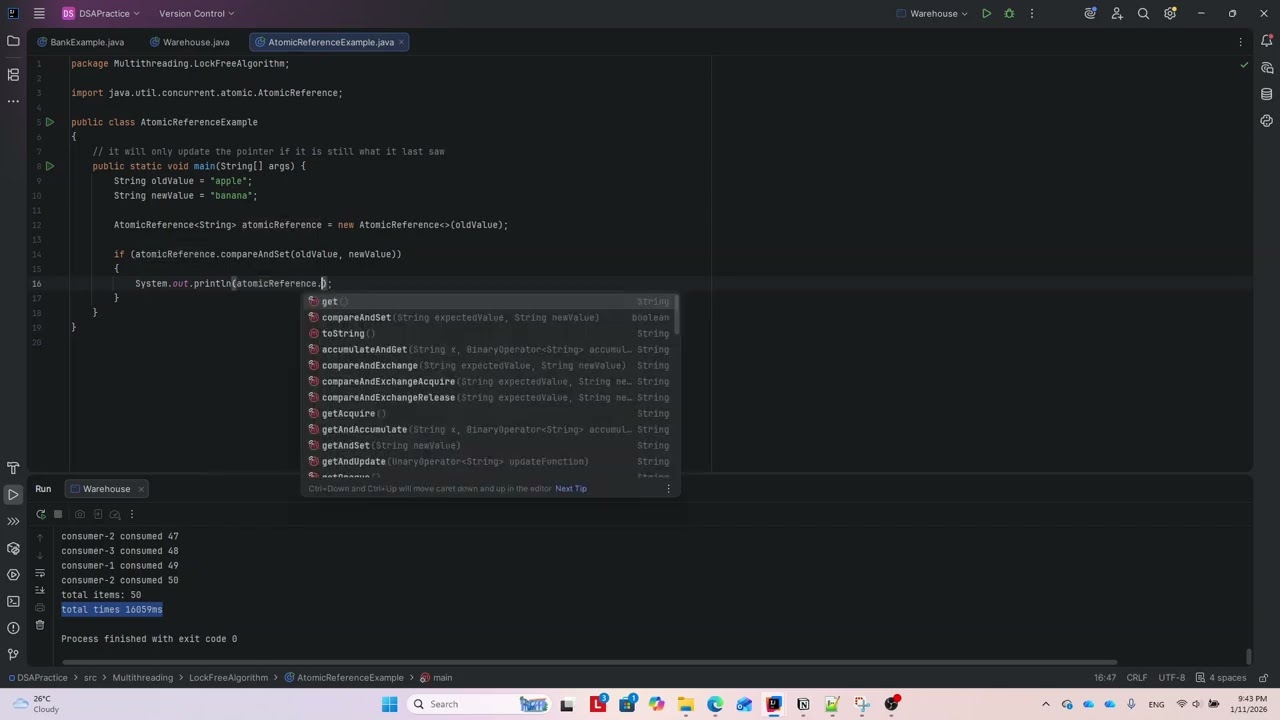
Task: Toggle soft-wrap in Run console
Action: click(x=40, y=573)
